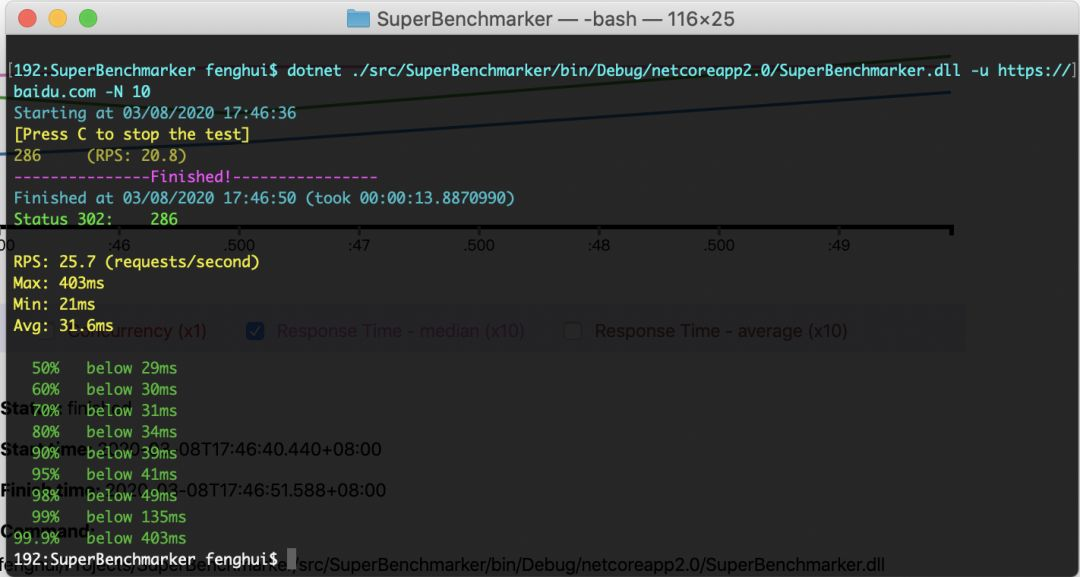
Task: Click the '80% below 34ms' percentile row
Action: pyautogui.click(x=105, y=432)
